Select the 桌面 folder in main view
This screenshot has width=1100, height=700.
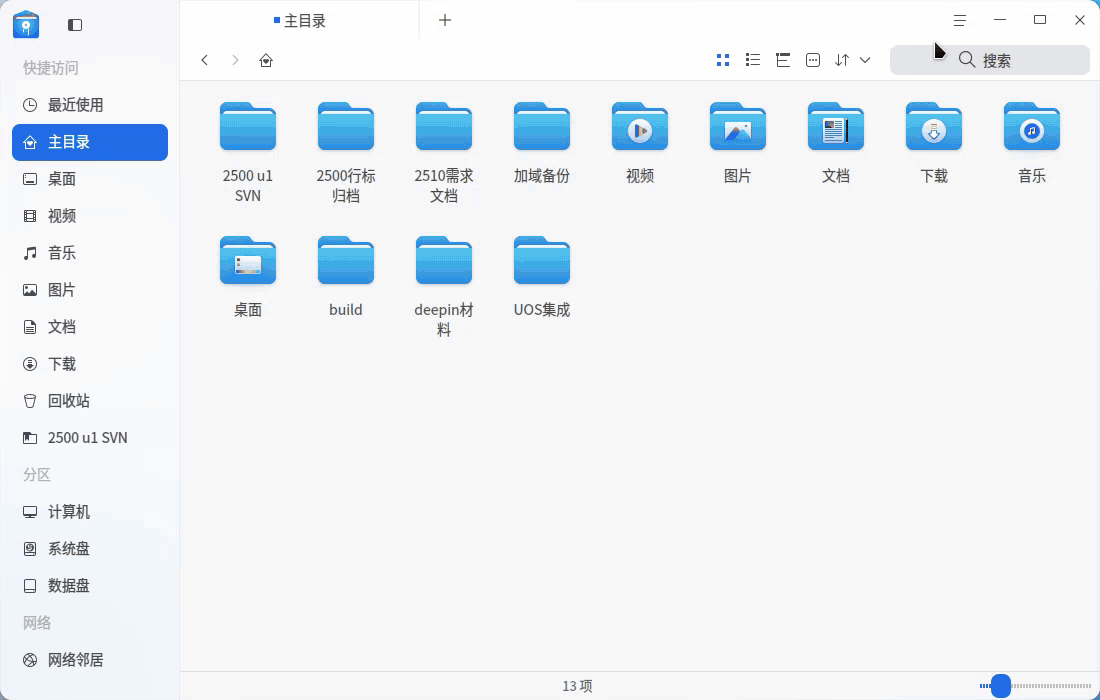coord(248,261)
